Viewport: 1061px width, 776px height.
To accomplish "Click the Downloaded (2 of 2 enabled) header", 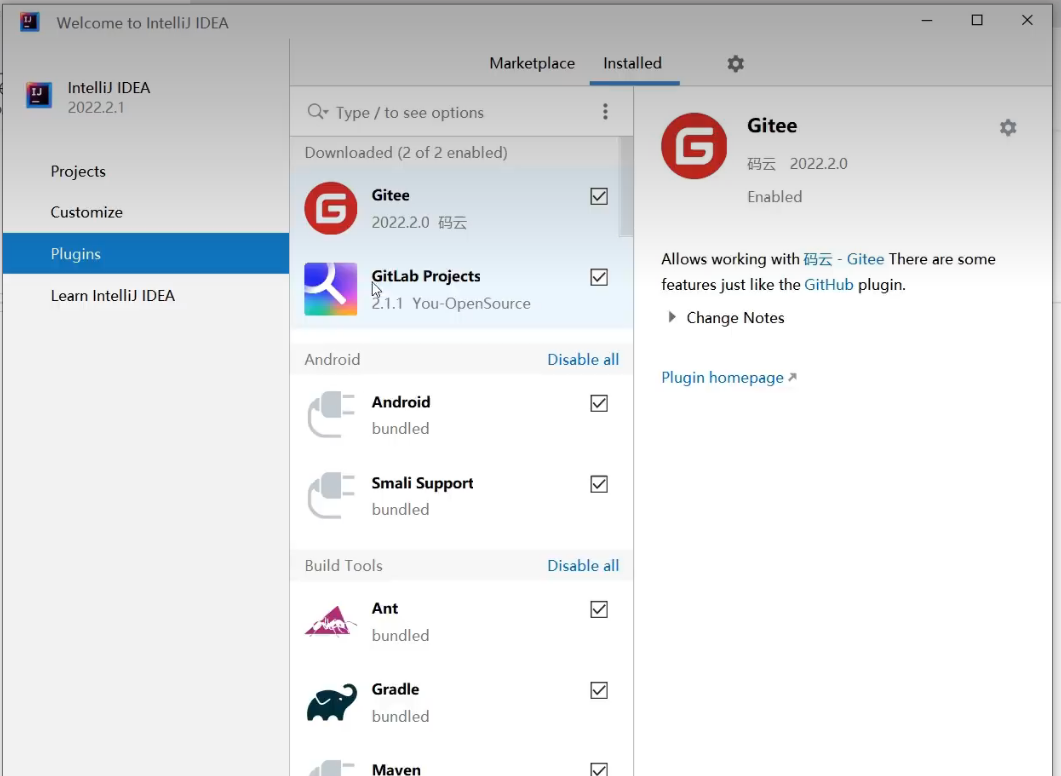I will pos(406,152).
